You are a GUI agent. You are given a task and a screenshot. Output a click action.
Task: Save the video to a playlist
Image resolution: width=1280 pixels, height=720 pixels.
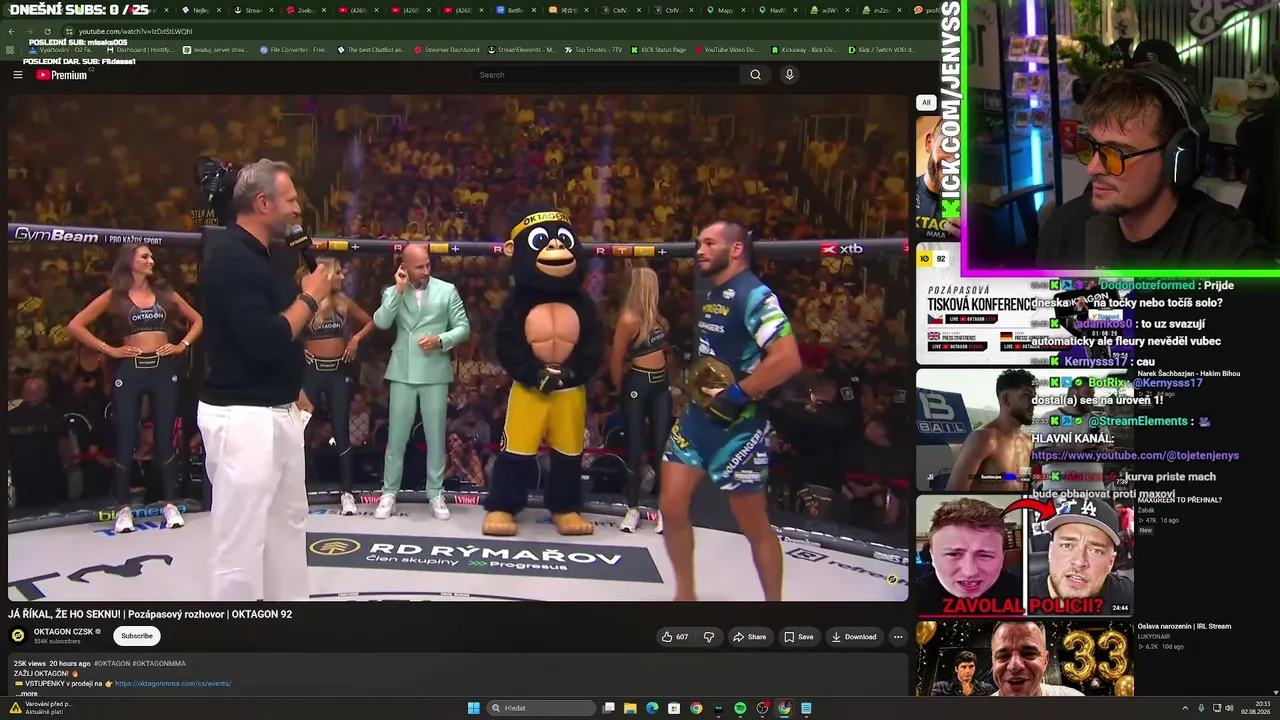(798, 637)
